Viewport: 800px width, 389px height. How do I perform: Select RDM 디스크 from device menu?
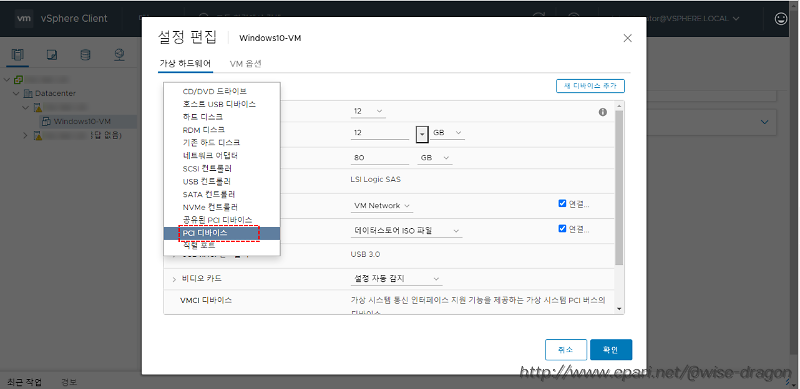pos(221,130)
